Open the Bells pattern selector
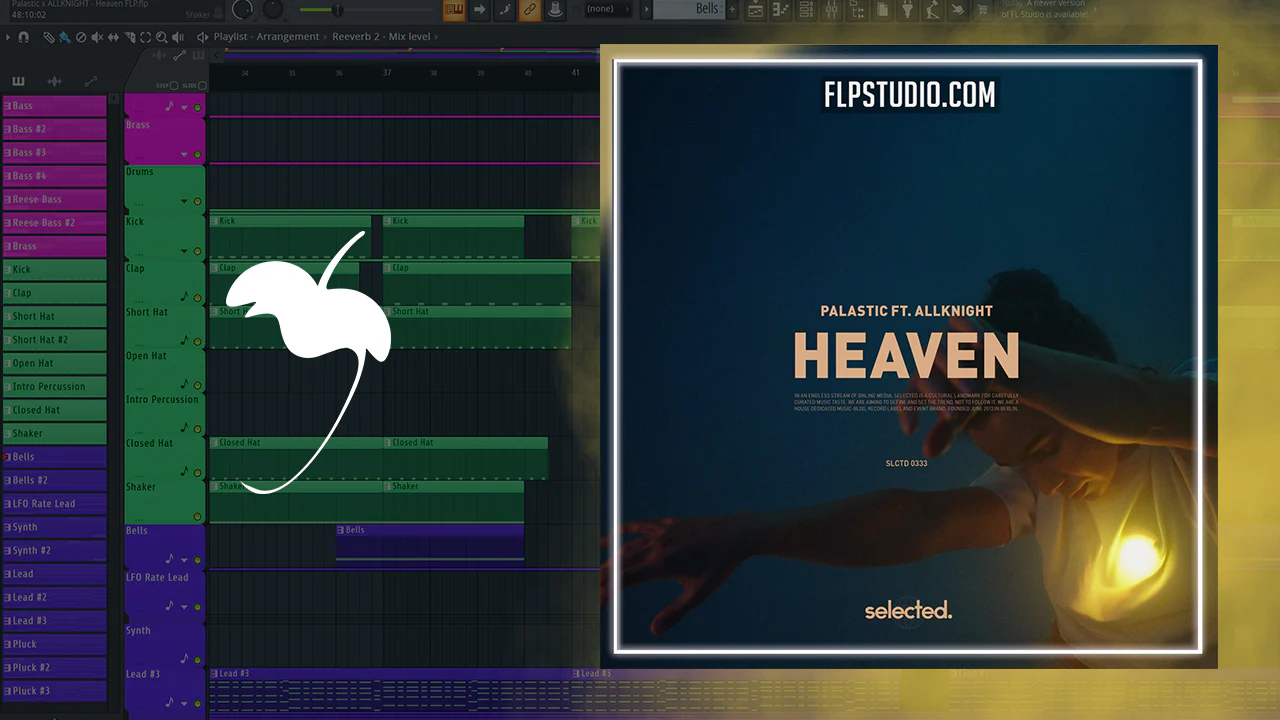The image size is (1280, 720). 688,9
